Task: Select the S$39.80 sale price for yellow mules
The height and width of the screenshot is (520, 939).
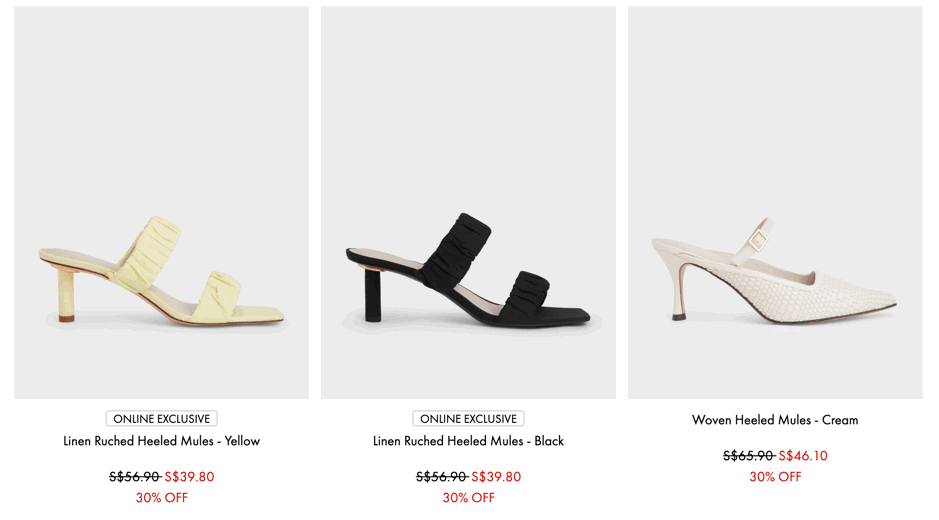Action: pos(189,477)
